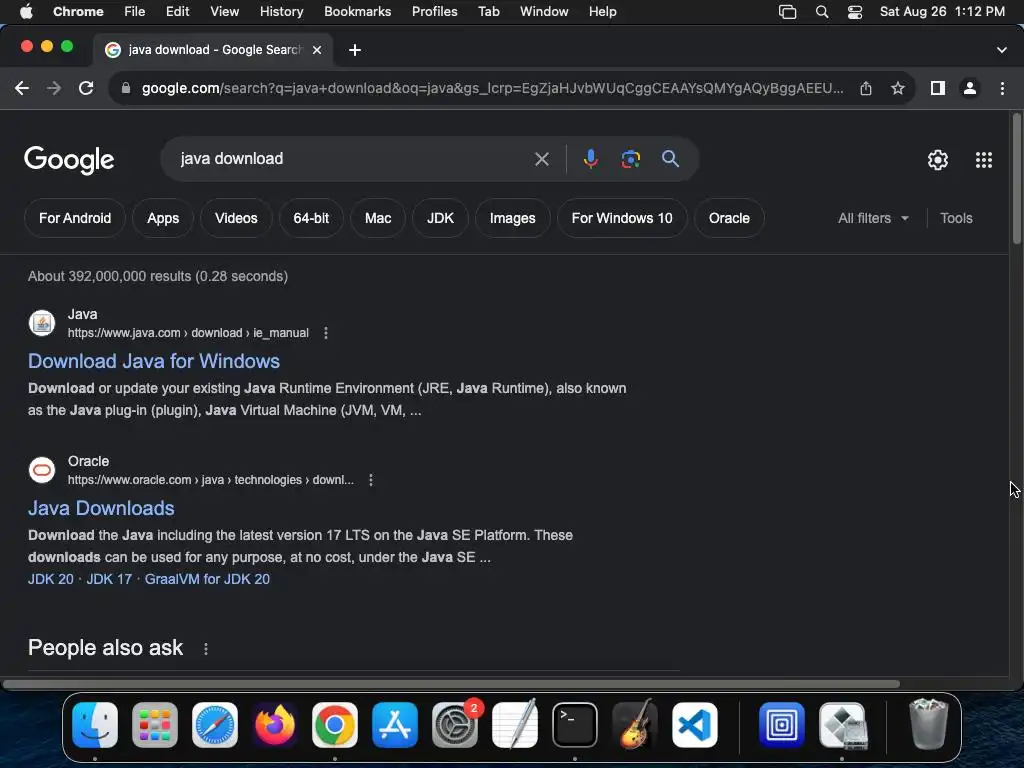Click the Oracle site favicon
The width and height of the screenshot is (1024, 768).
(42, 470)
